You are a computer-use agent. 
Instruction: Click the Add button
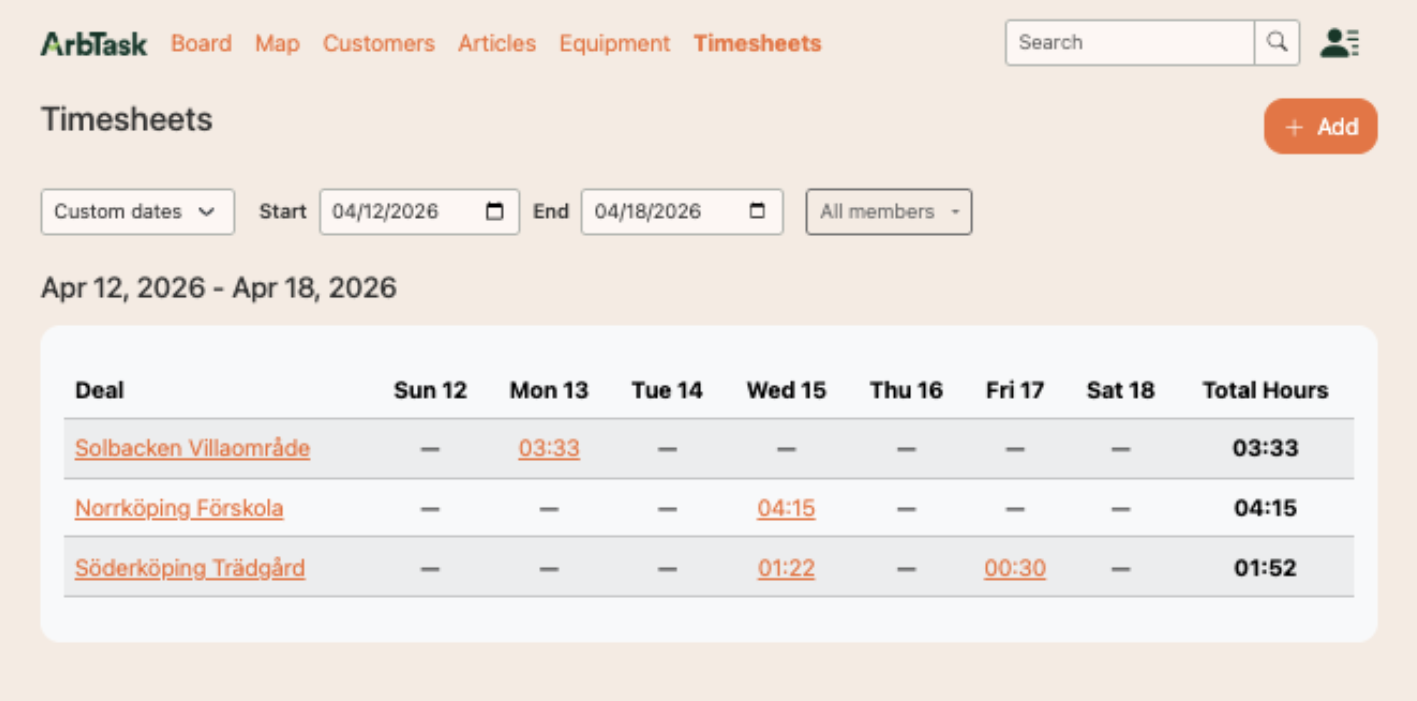(x=1321, y=127)
